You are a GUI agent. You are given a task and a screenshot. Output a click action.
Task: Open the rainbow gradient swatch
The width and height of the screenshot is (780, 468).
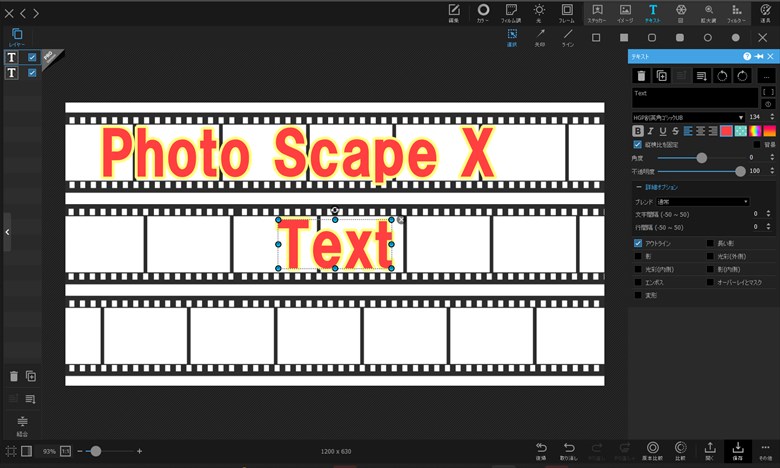pos(755,131)
